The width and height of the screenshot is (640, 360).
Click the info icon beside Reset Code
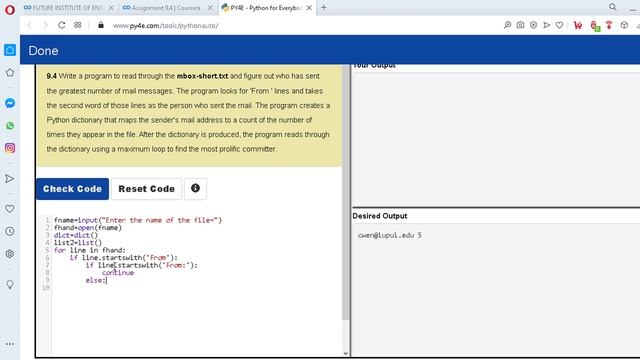tap(196, 189)
